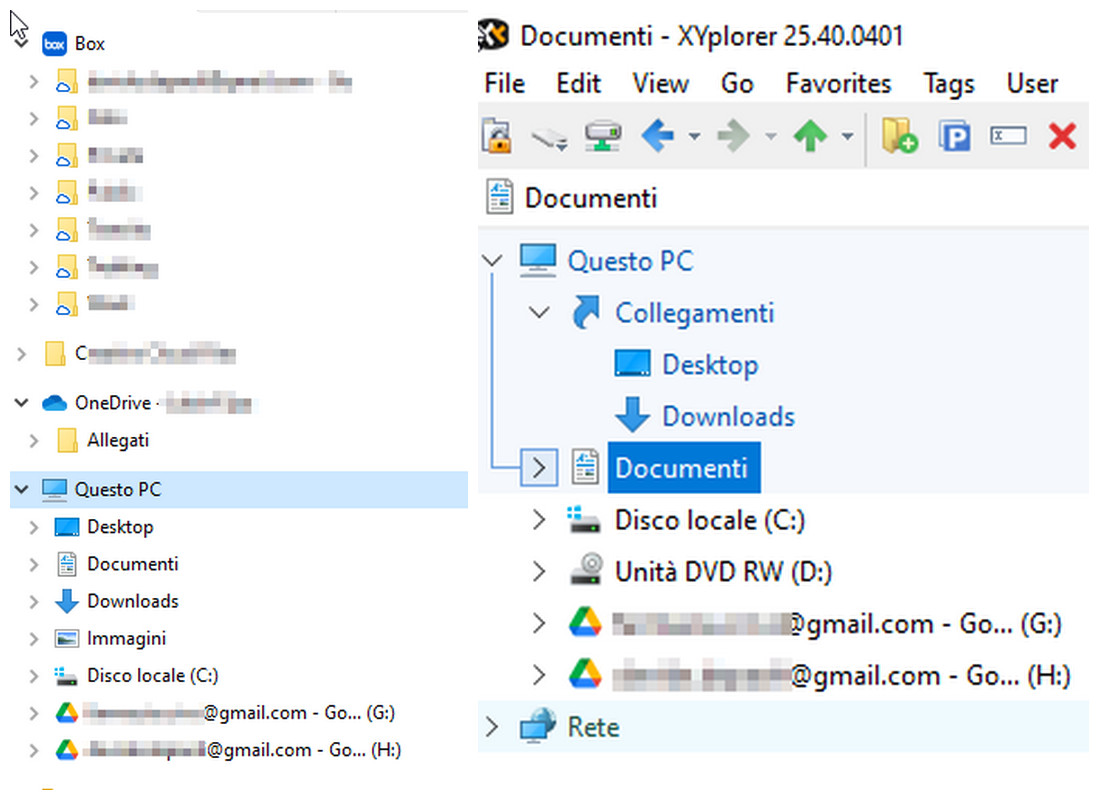Collapse the OneDrive node in Explorer pane
This screenshot has width=1099, height=800.
[x=22, y=403]
